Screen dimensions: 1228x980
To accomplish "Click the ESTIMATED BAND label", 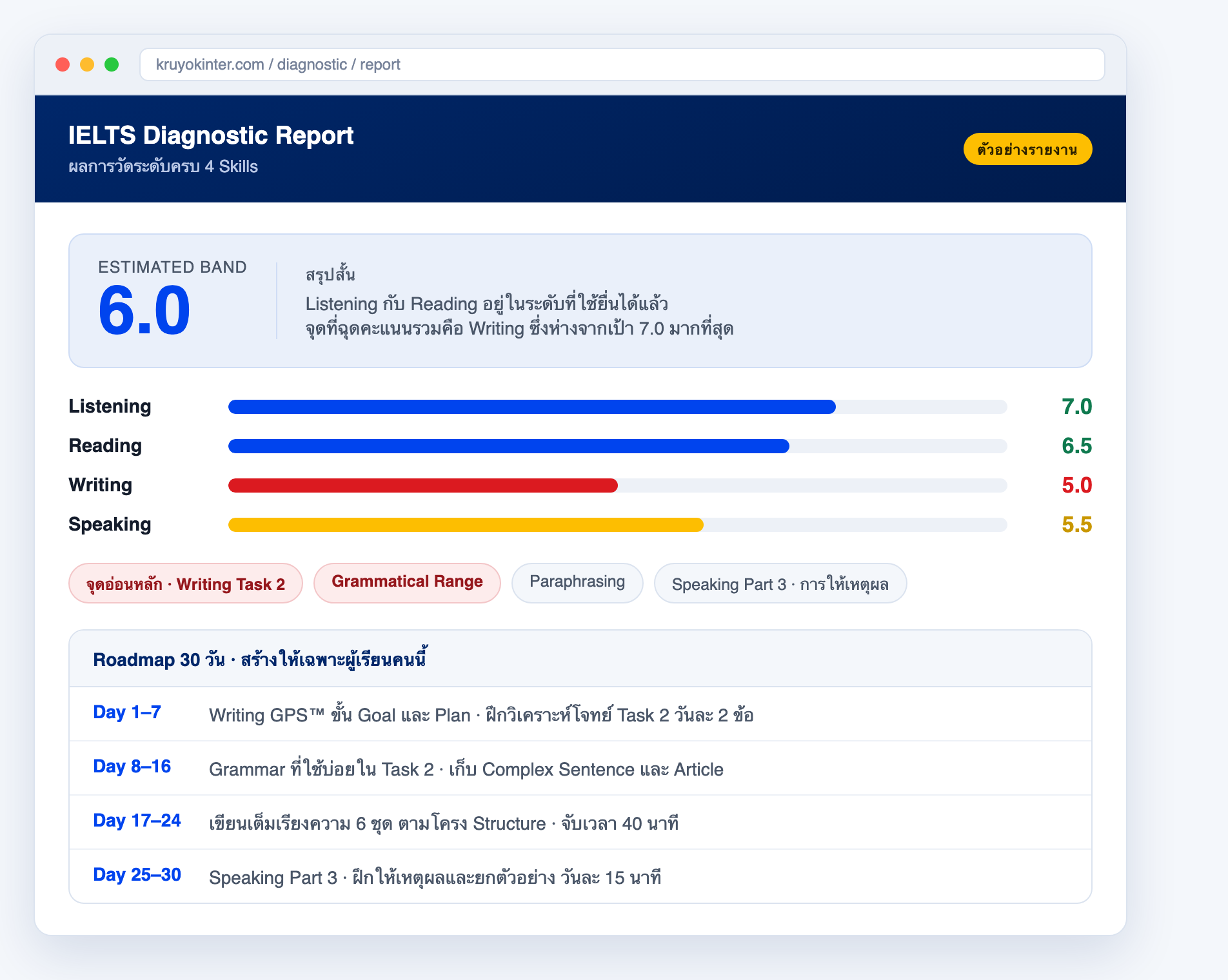I will coord(172,267).
